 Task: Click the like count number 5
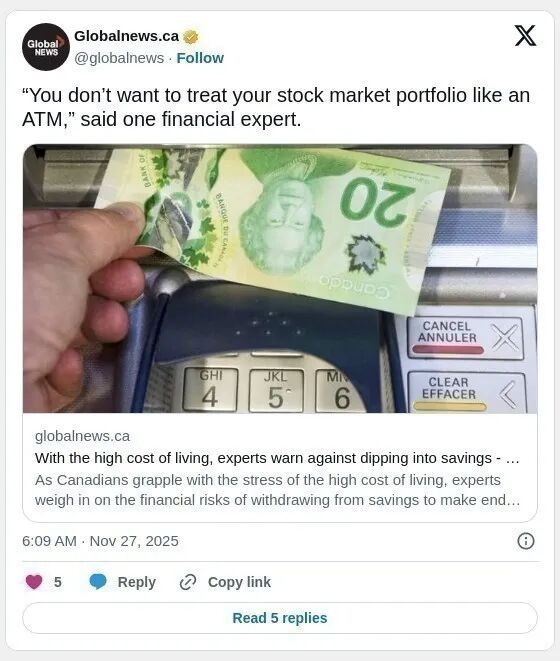tap(58, 582)
